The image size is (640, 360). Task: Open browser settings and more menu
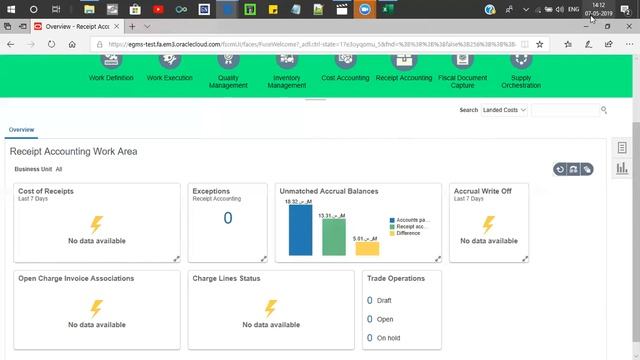coord(629,44)
